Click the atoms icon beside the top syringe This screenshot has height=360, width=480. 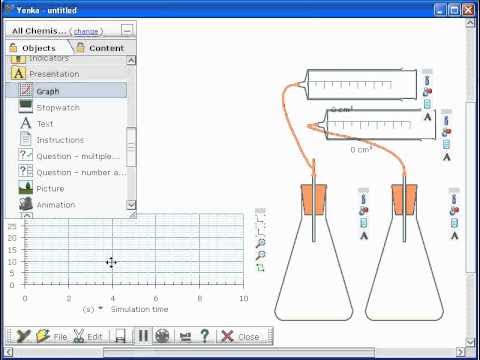click(x=427, y=92)
